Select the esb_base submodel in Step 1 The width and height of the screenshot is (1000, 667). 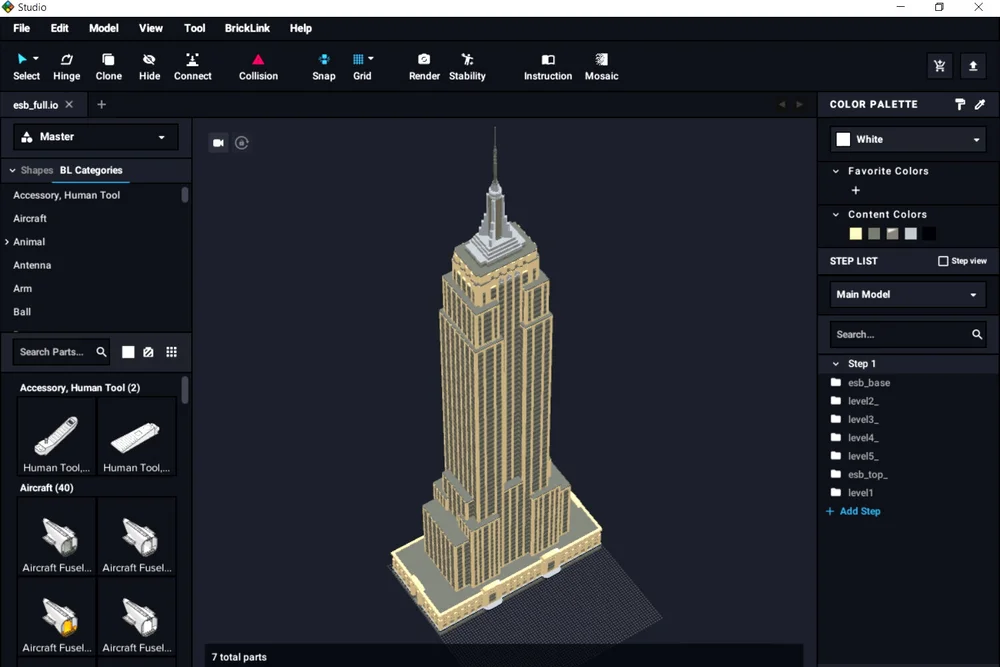click(868, 382)
